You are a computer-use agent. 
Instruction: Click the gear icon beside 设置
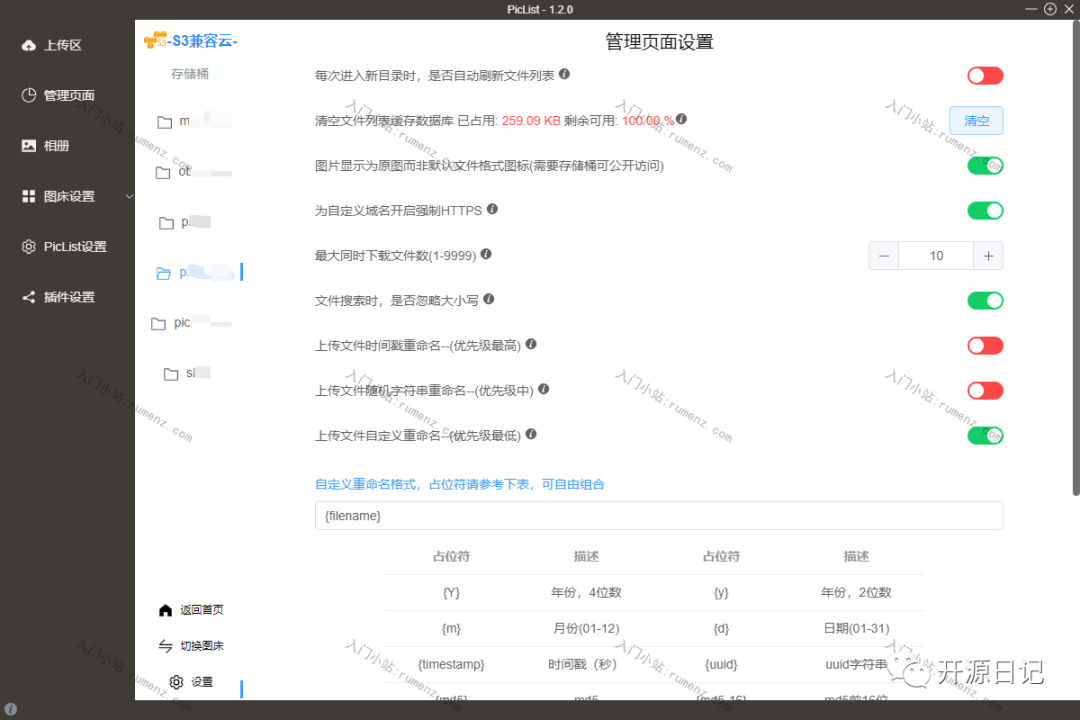point(176,682)
